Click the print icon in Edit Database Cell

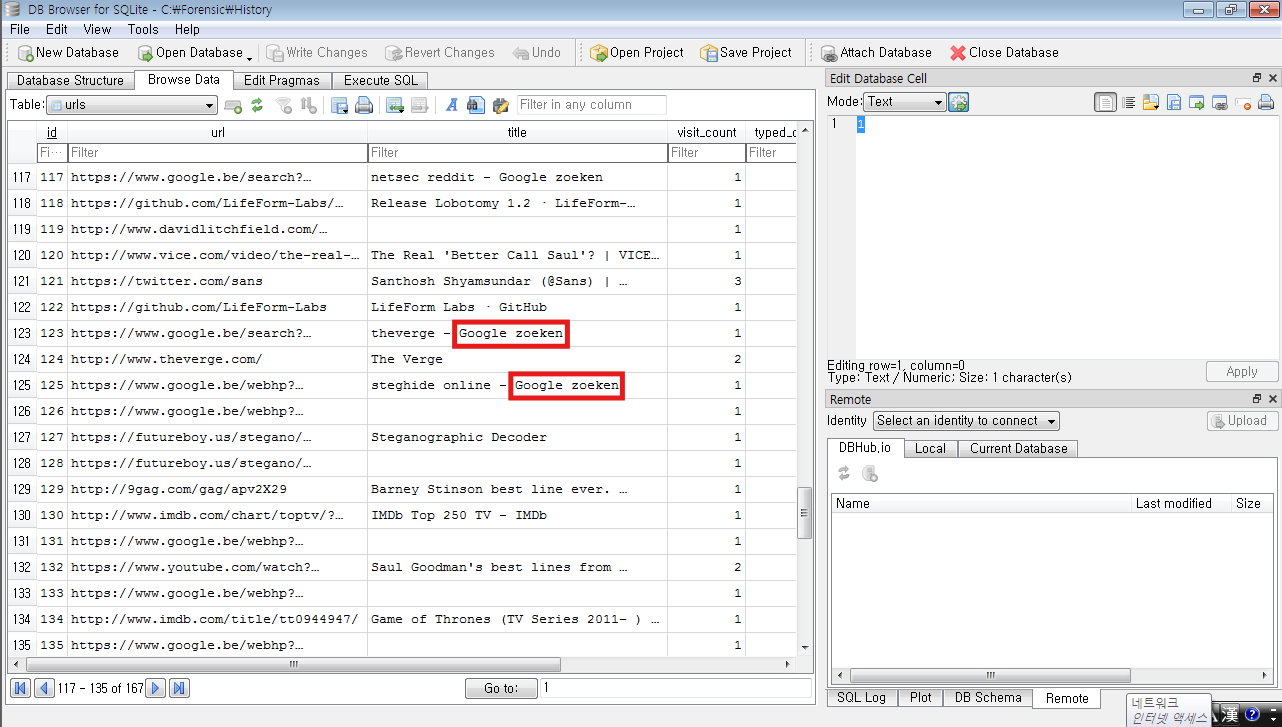point(1265,102)
